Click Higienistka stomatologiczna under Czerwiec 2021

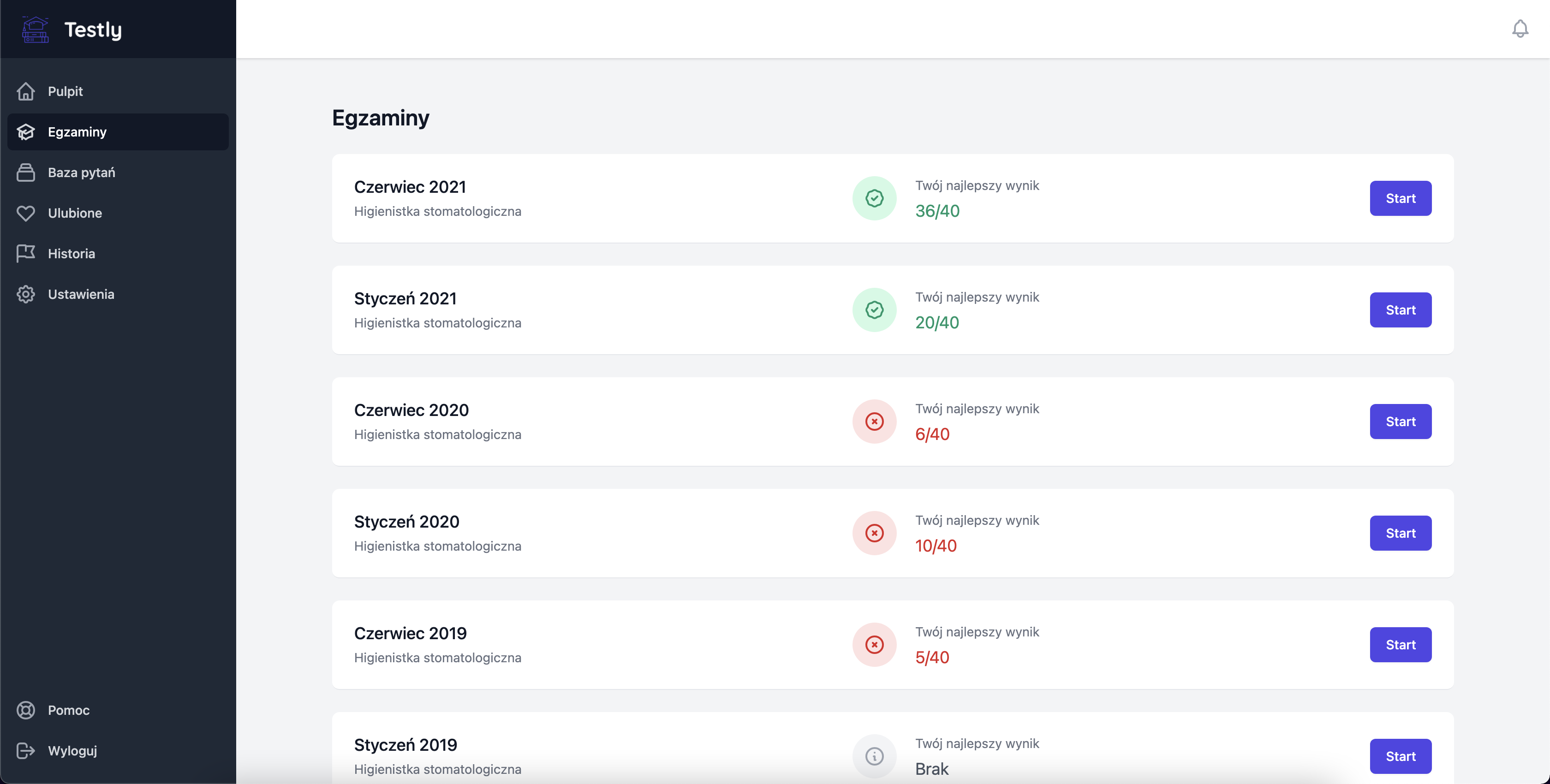[437, 212]
